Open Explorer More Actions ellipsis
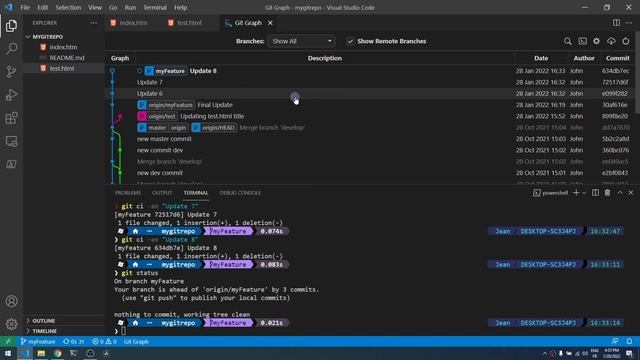Screen dimensions: 640x360 (x=93, y=23)
